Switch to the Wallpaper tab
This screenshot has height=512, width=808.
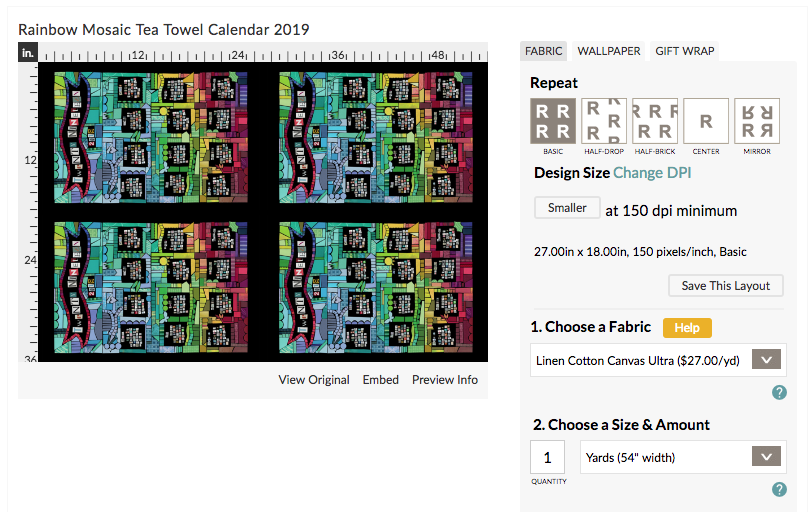click(609, 51)
